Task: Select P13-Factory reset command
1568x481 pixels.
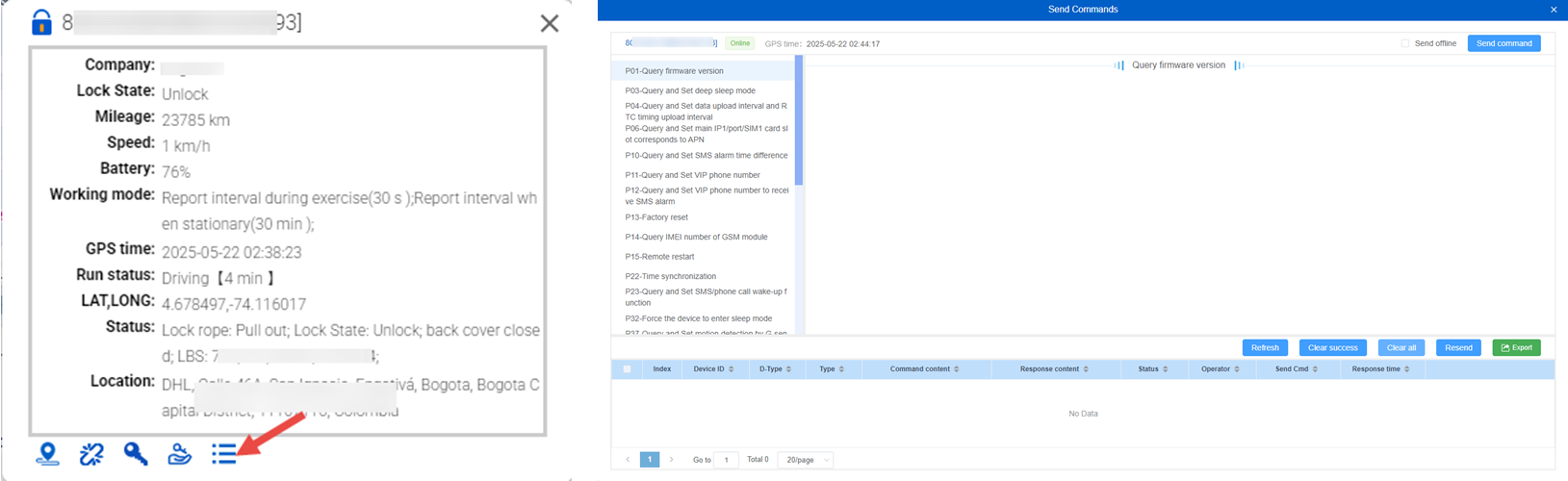Action: point(656,217)
